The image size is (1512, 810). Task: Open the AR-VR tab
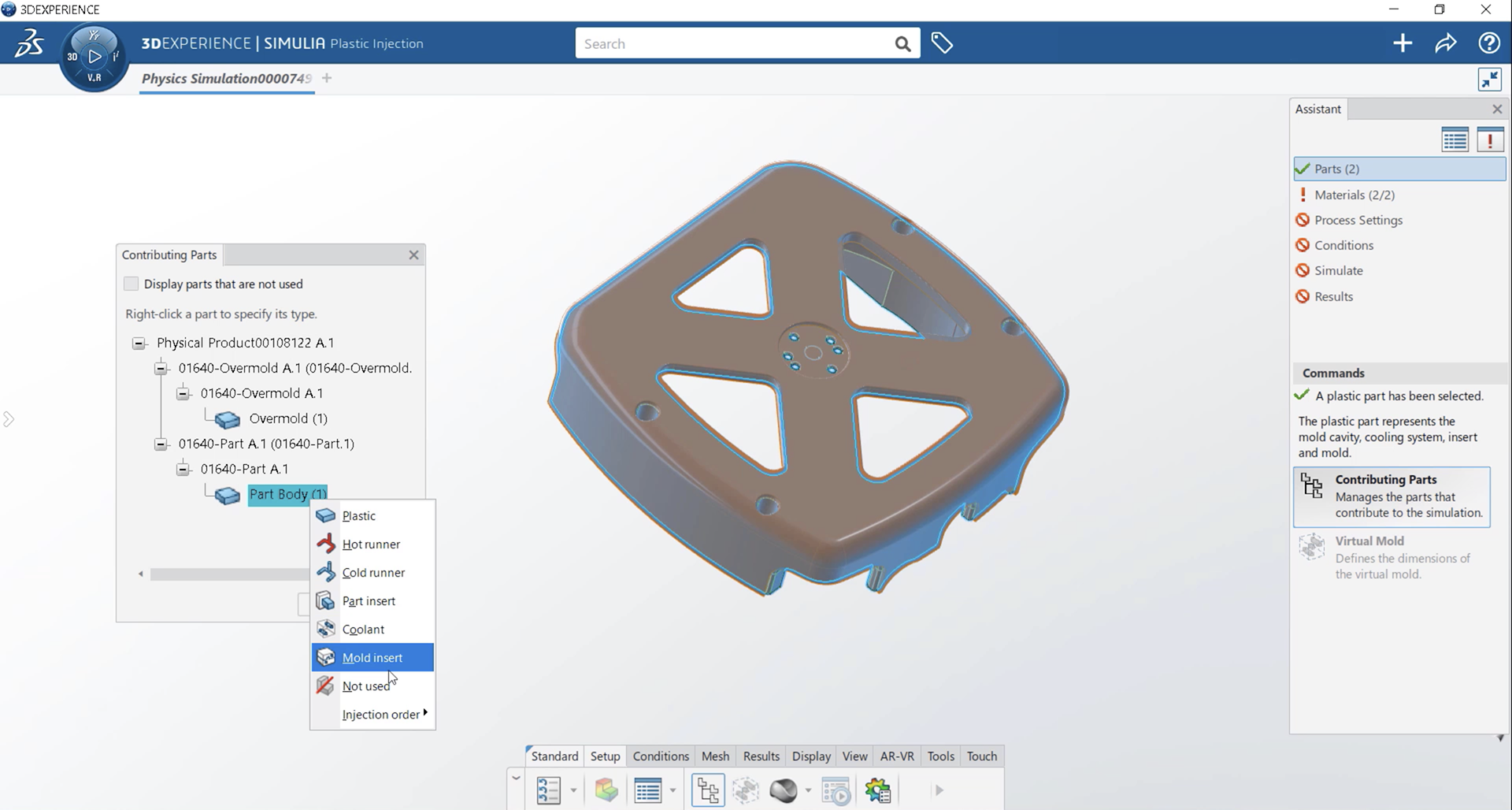tap(897, 756)
